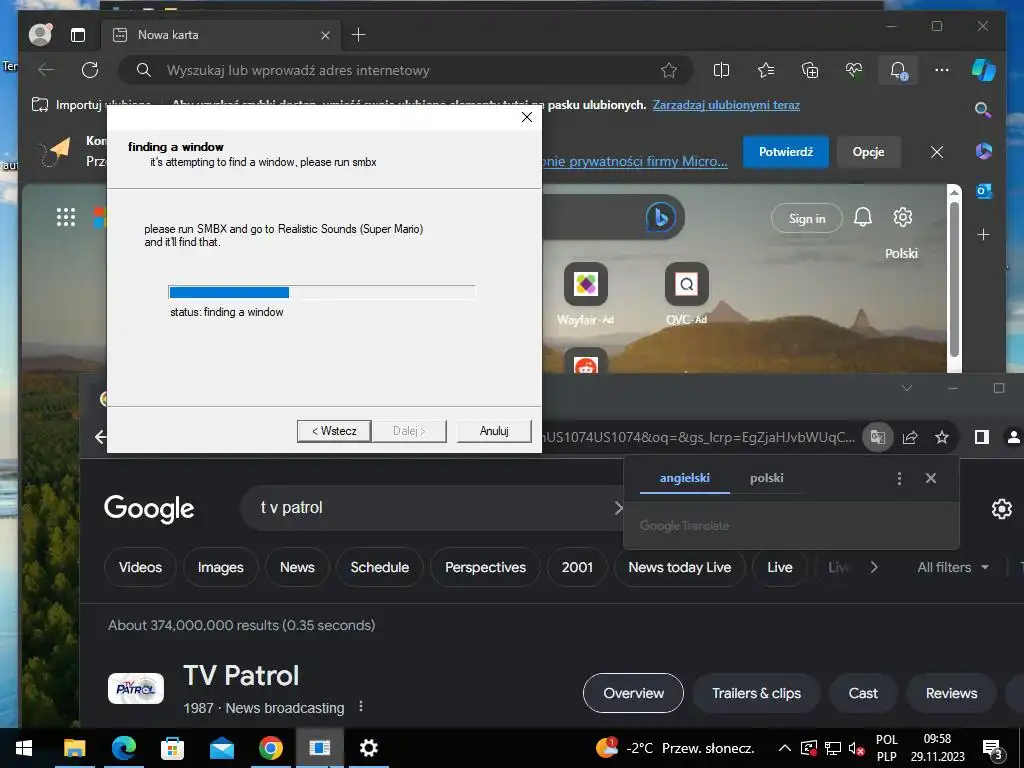This screenshot has height=768, width=1024.
Task: Filter results by News
Action: 297,567
